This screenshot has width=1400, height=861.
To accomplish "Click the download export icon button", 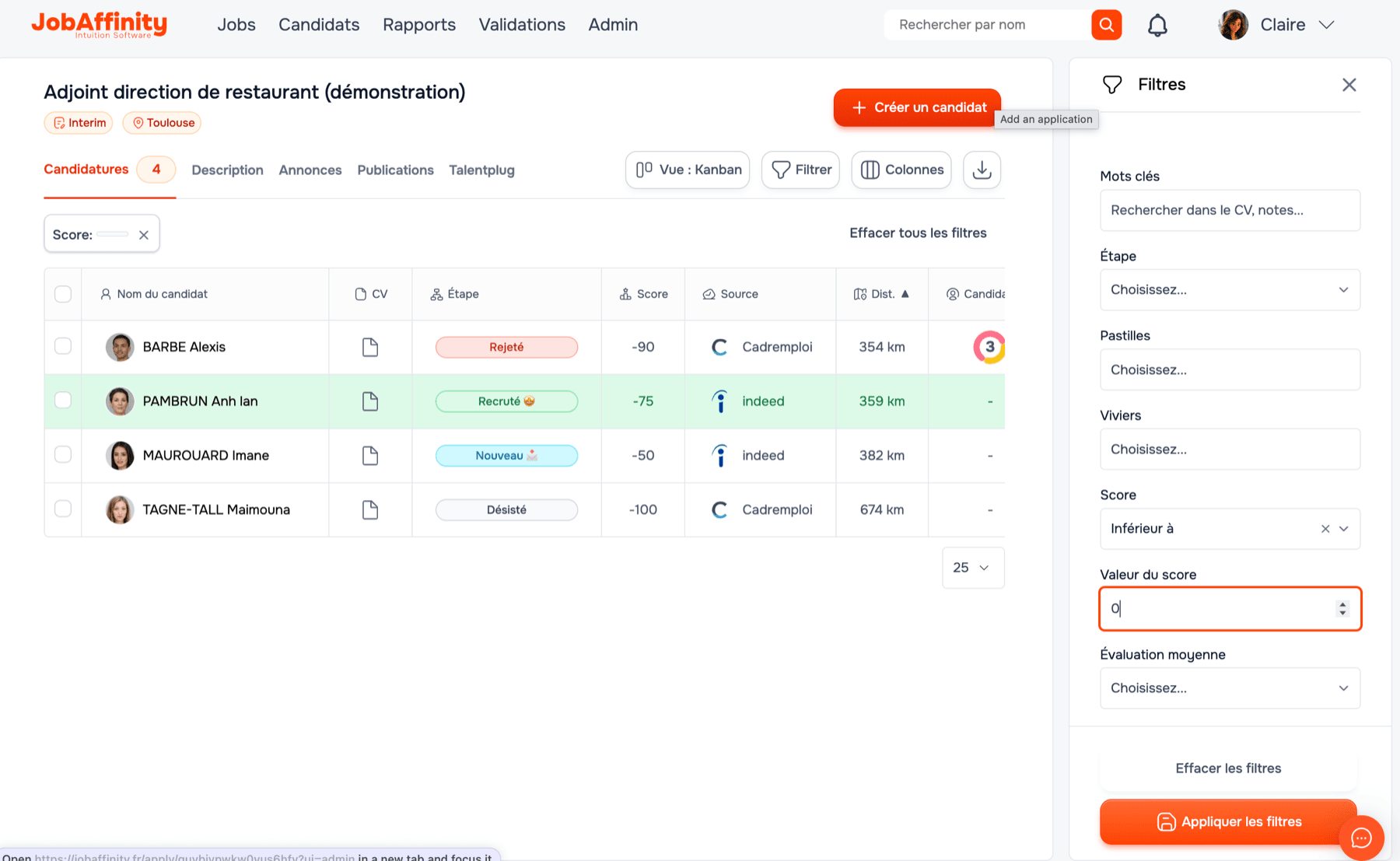I will (982, 170).
